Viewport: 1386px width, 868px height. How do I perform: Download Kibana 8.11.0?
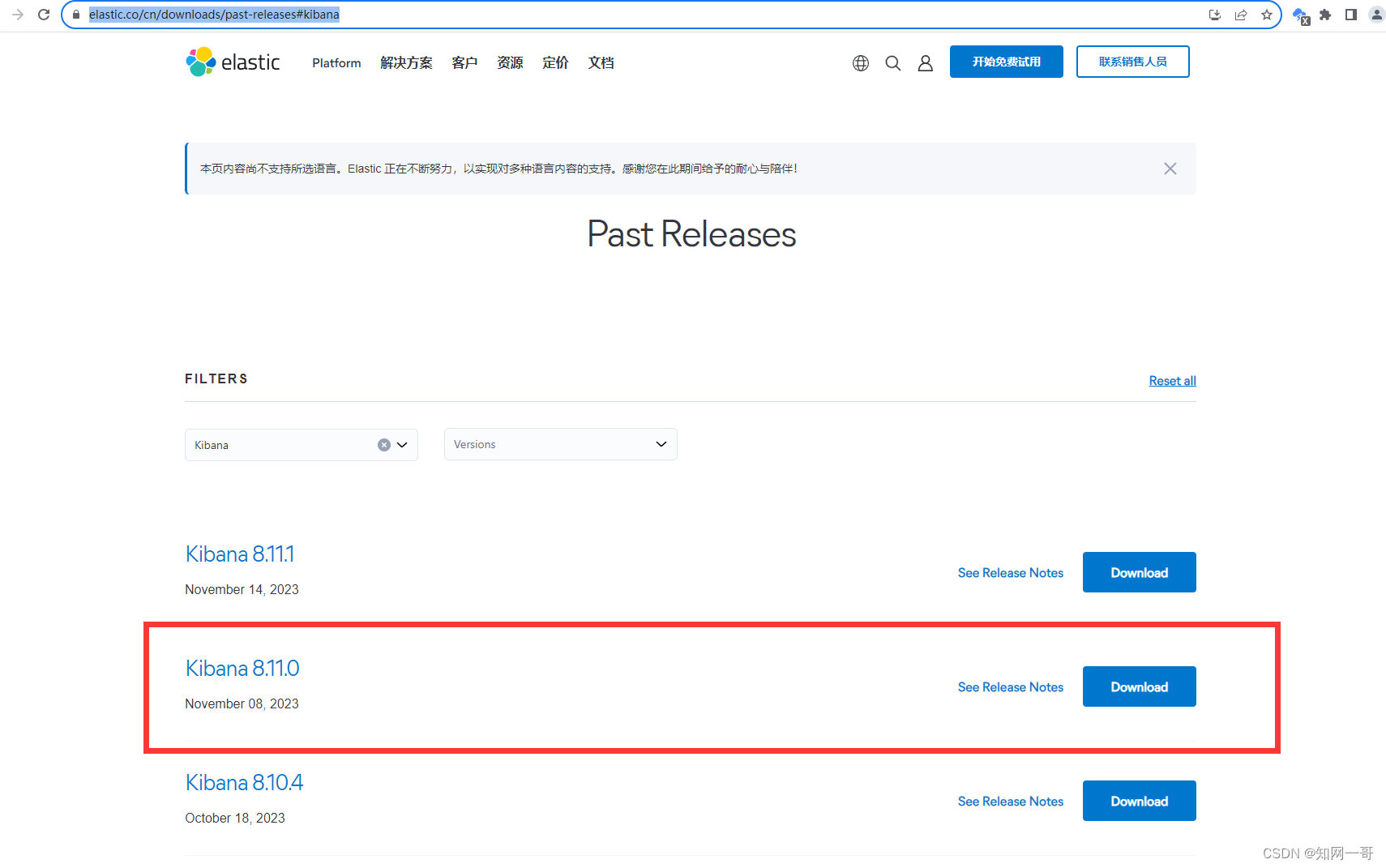[x=1139, y=686]
